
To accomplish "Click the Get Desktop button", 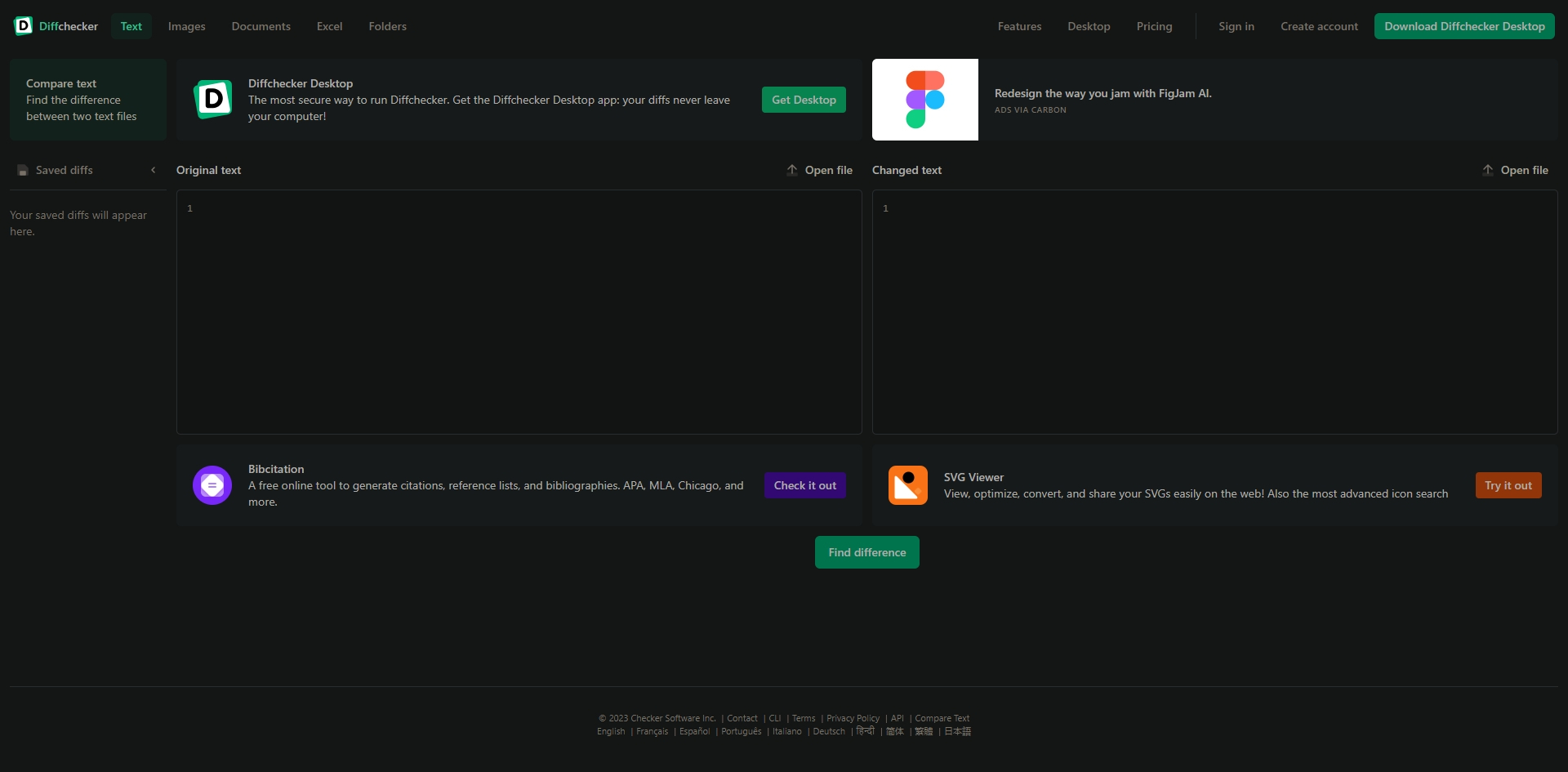I will [x=804, y=100].
